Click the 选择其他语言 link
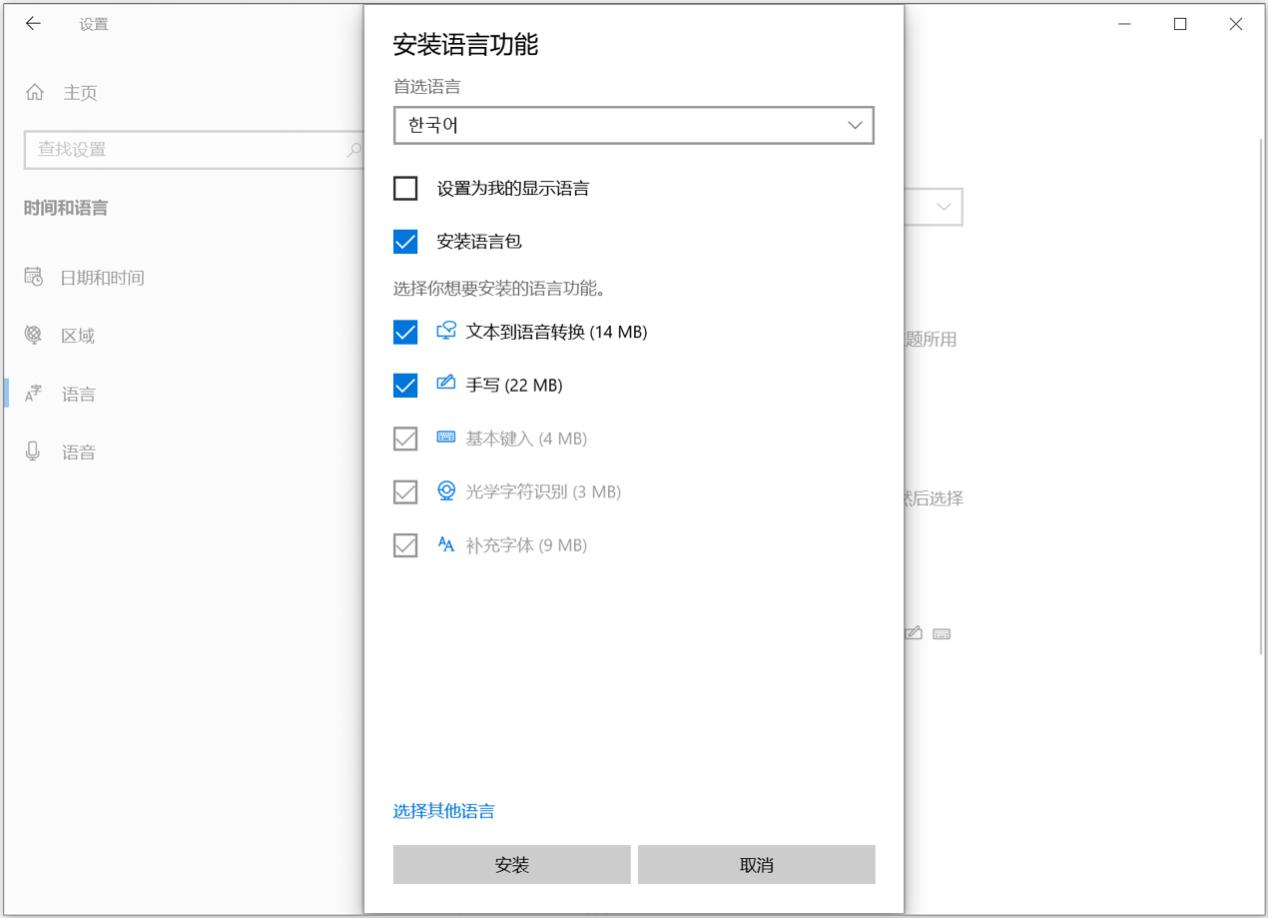This screenshot has width=1268, height=918. click(x=444, y=811)
